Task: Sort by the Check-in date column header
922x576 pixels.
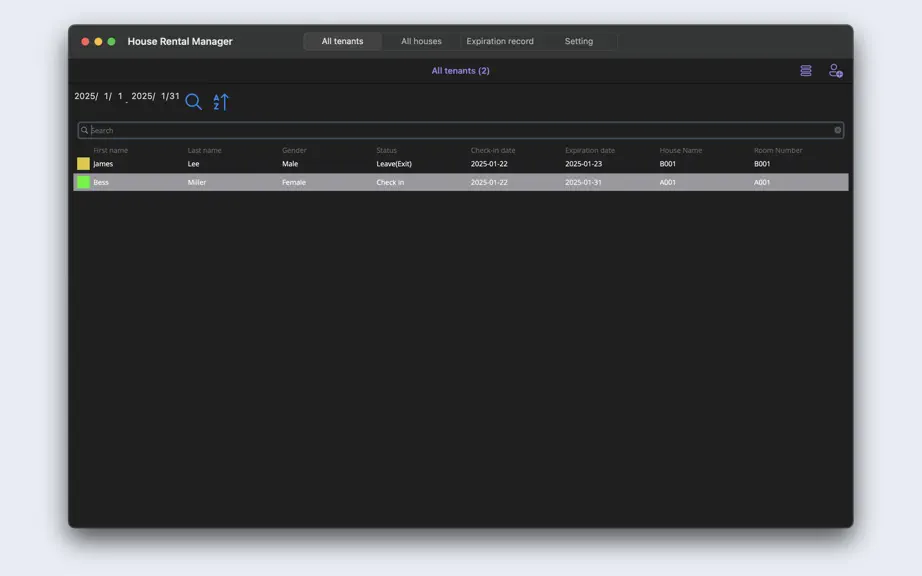Action: point(493,150)
